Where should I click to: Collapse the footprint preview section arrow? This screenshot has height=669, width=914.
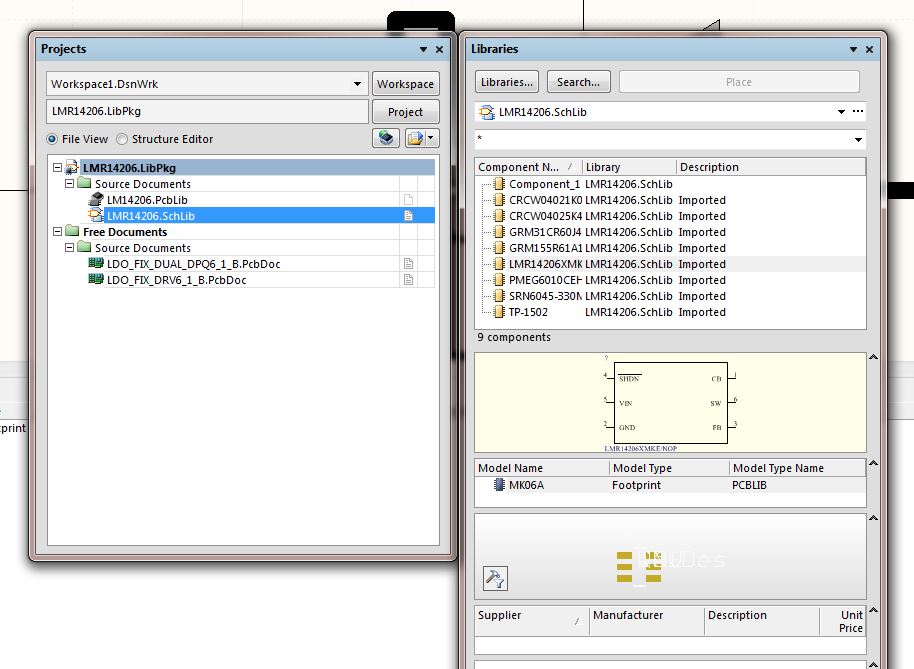pos(873,517)
